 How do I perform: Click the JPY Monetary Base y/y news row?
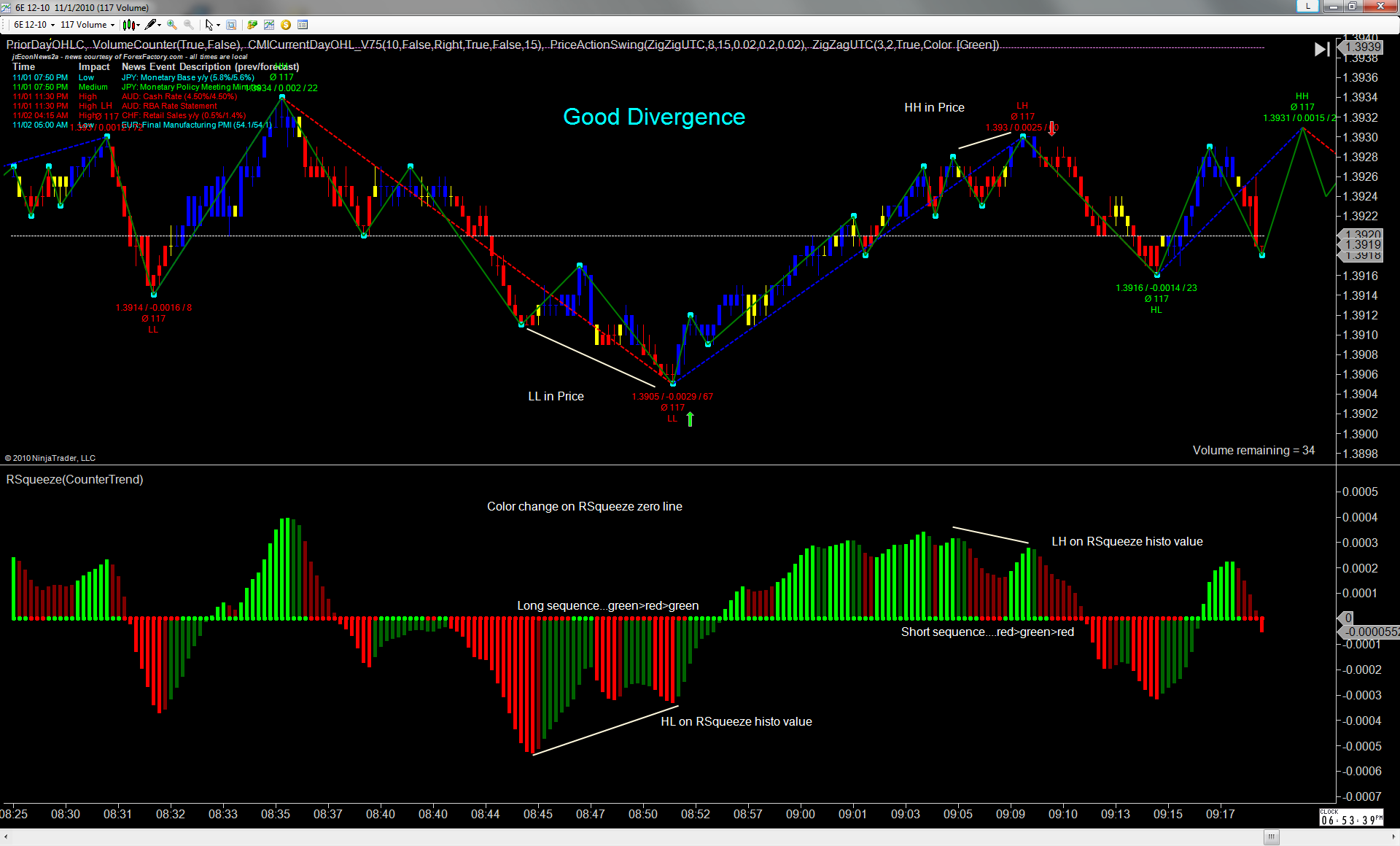133,77
